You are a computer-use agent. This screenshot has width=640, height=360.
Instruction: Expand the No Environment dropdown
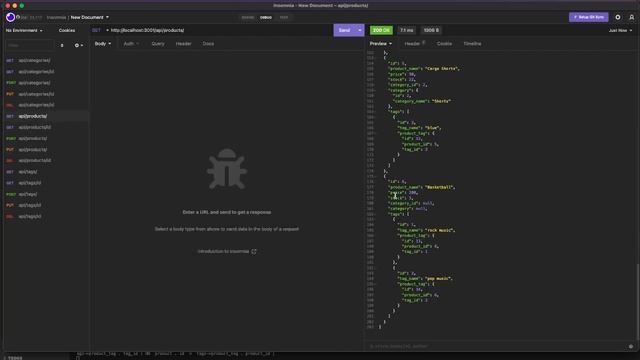click(x=24, y=30)
